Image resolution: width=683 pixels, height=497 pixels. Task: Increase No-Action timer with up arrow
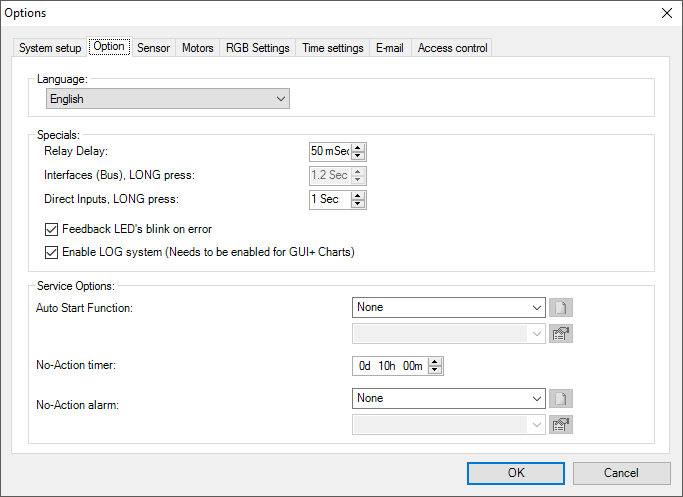435,362
